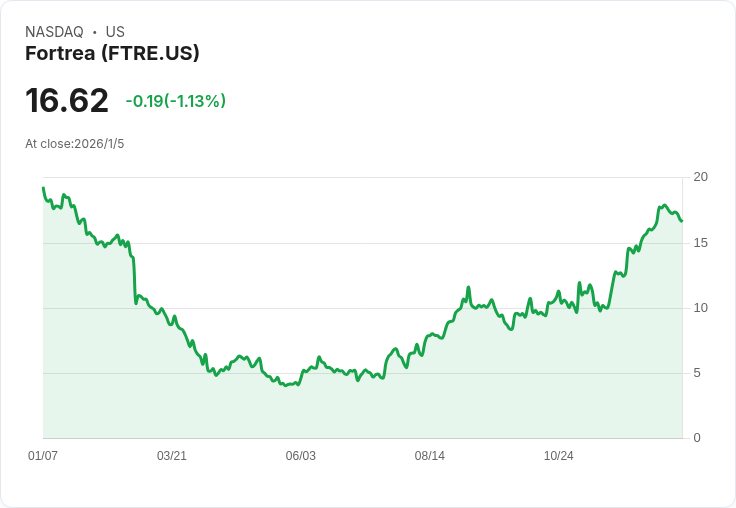Click the 5 label on y-axis
The image size is (736, 508).
coord(697,373)
